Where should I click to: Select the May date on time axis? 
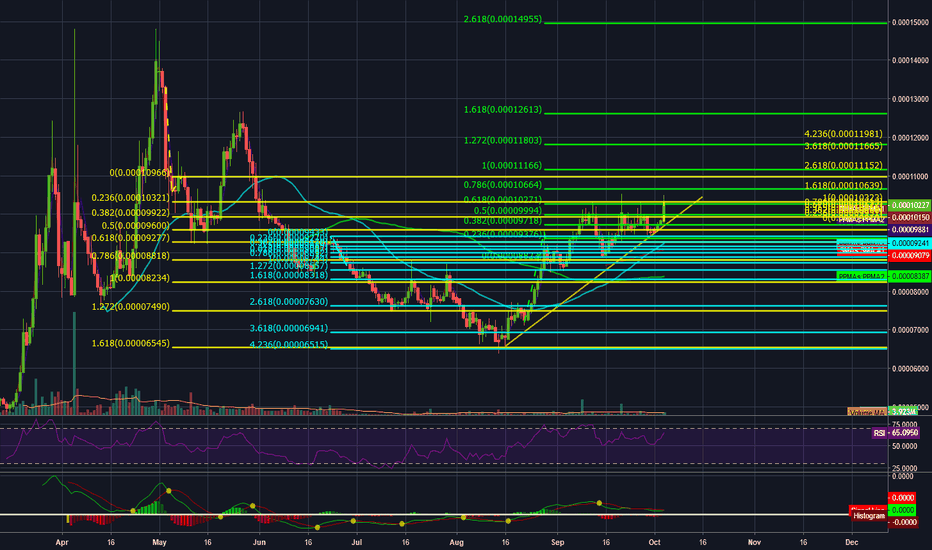click(159, 542)
